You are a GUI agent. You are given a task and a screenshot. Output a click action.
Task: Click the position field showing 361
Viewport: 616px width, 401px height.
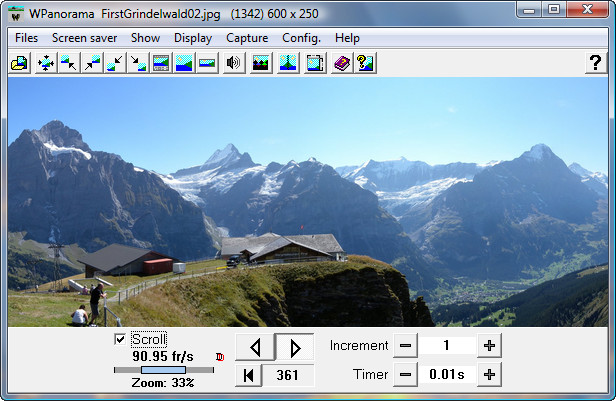click(288, 375)
